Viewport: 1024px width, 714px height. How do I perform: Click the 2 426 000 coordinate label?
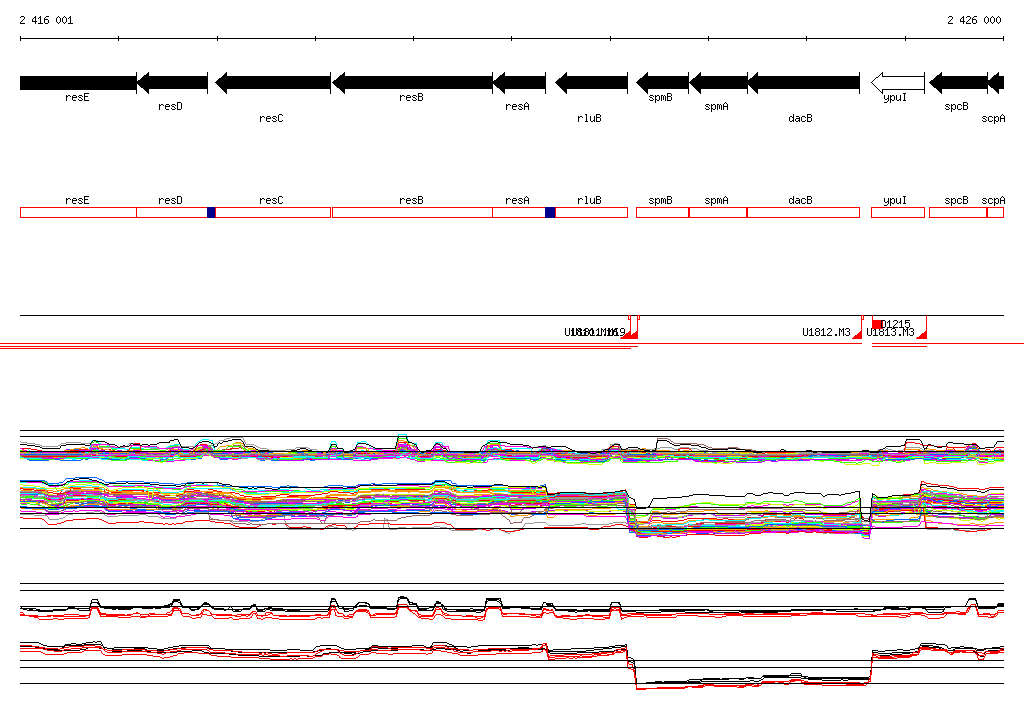click(974, 20)
